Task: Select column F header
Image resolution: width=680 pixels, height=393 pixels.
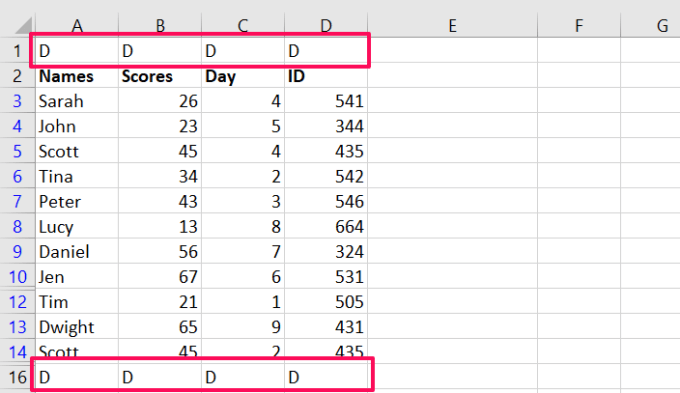Action: (579, 25)
